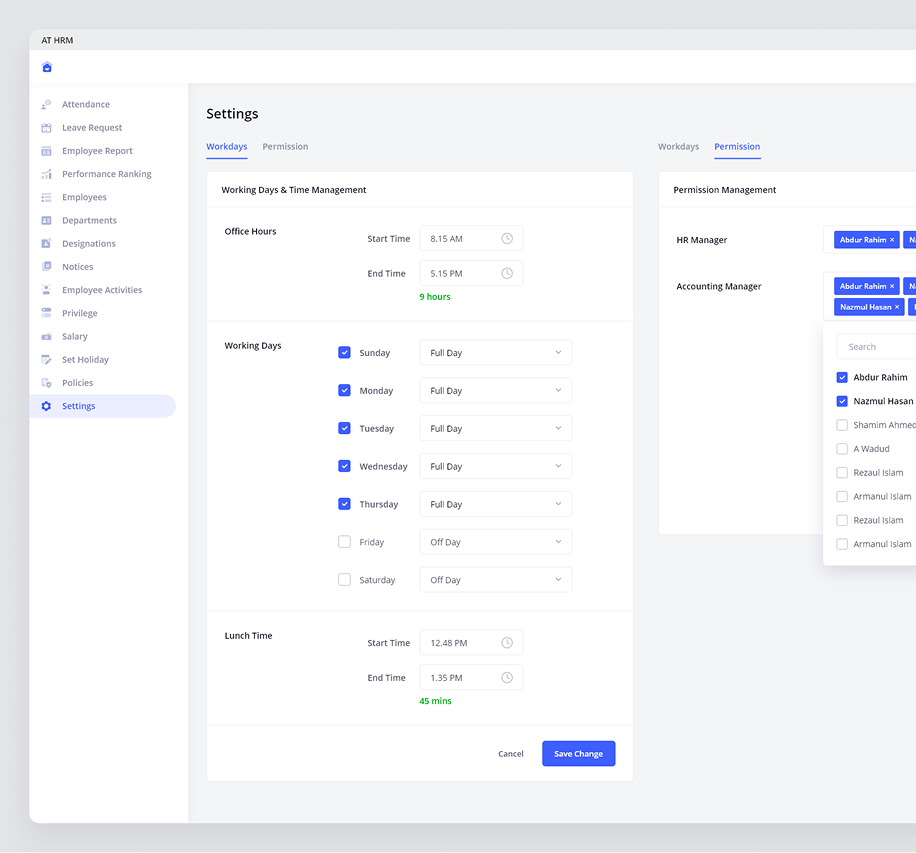The image size is (916, 853).
Task: Click the Lunch End Time 1.35 PM field
Action: pos(471,678)
